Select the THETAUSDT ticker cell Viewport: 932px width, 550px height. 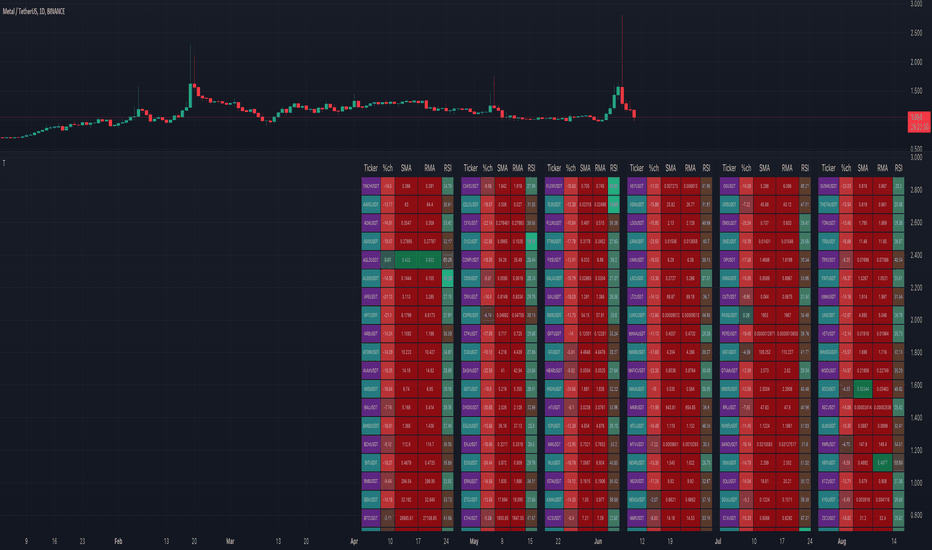coord(829,205)
